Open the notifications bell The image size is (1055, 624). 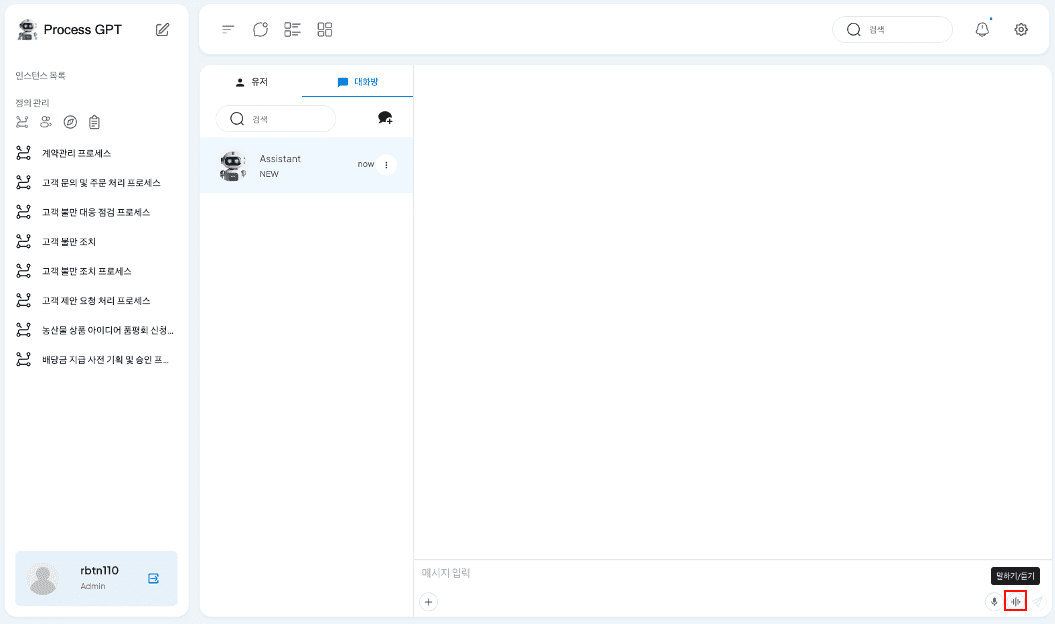(982, 30)
